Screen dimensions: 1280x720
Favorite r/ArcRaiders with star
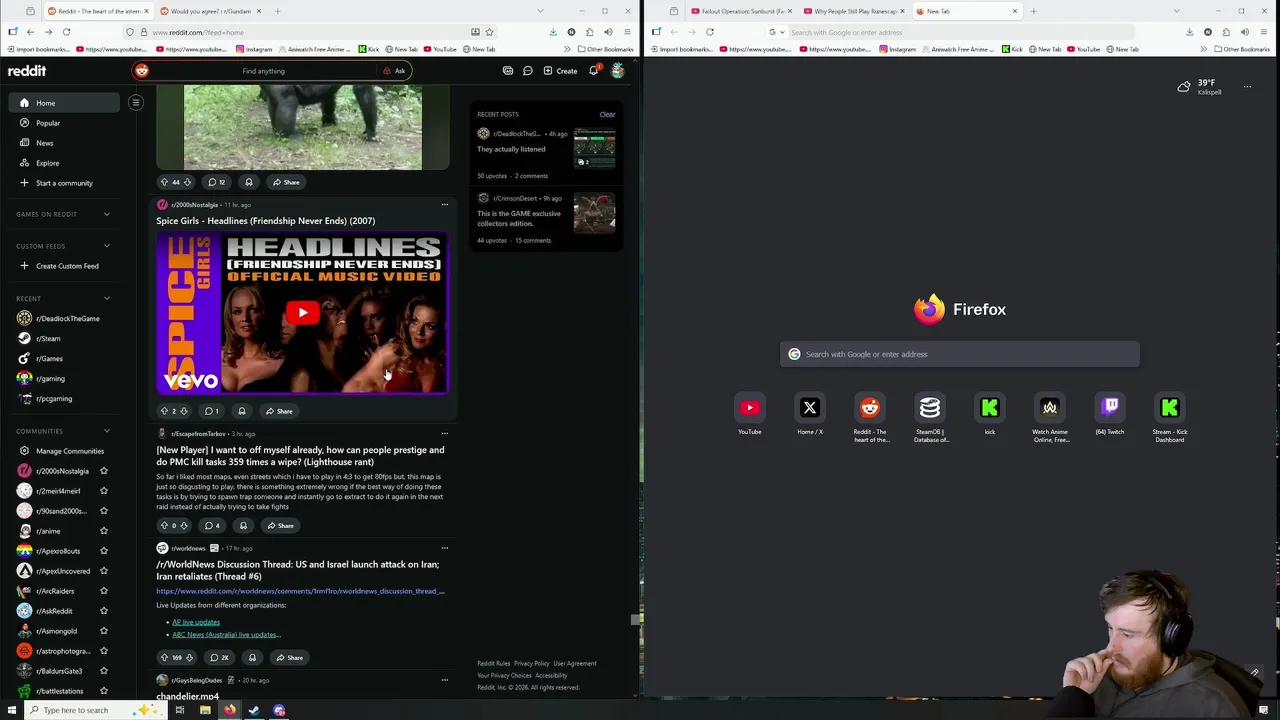(x=104, y=591)
